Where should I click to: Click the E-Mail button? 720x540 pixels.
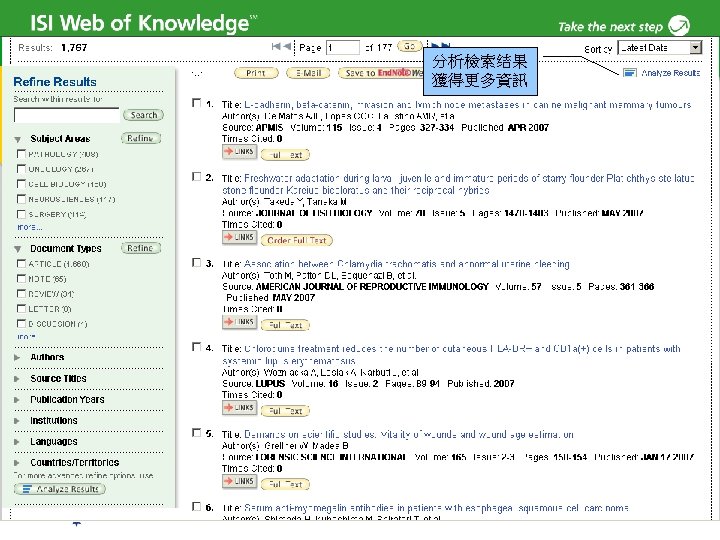pyautogui.click(x=308, y=73)
